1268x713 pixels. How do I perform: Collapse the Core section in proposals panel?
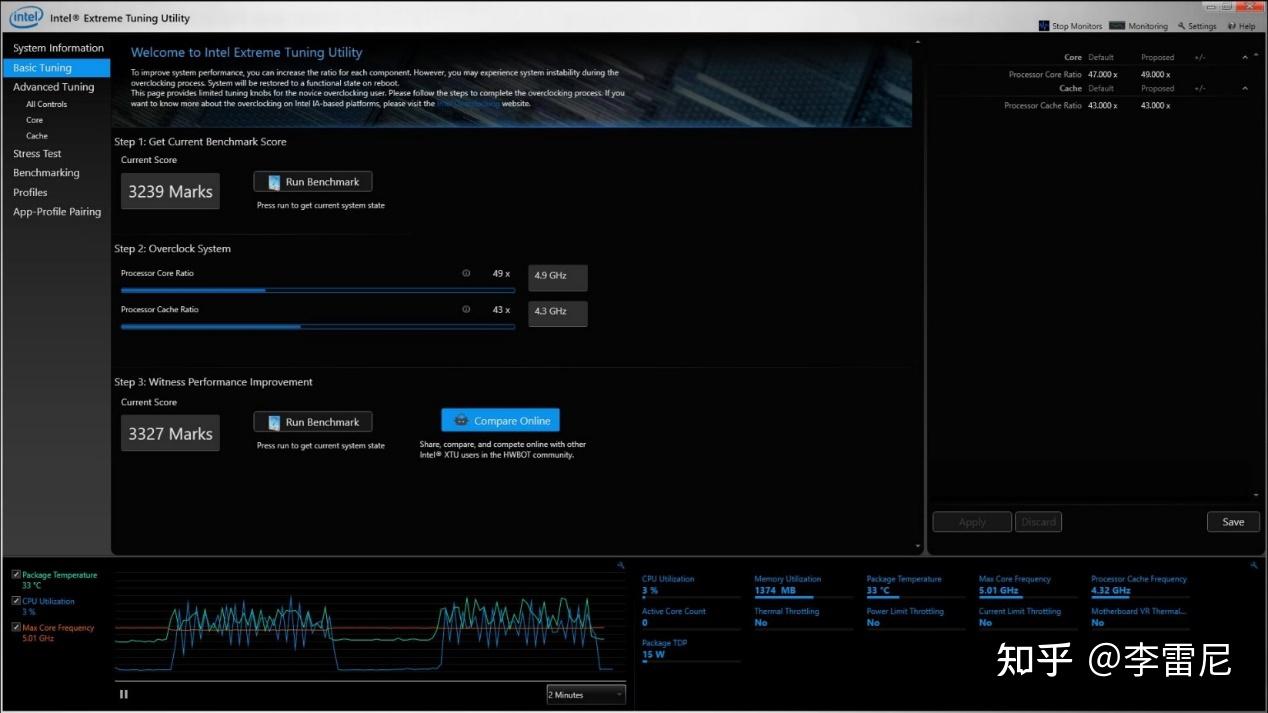click(x=1245, y=57)
